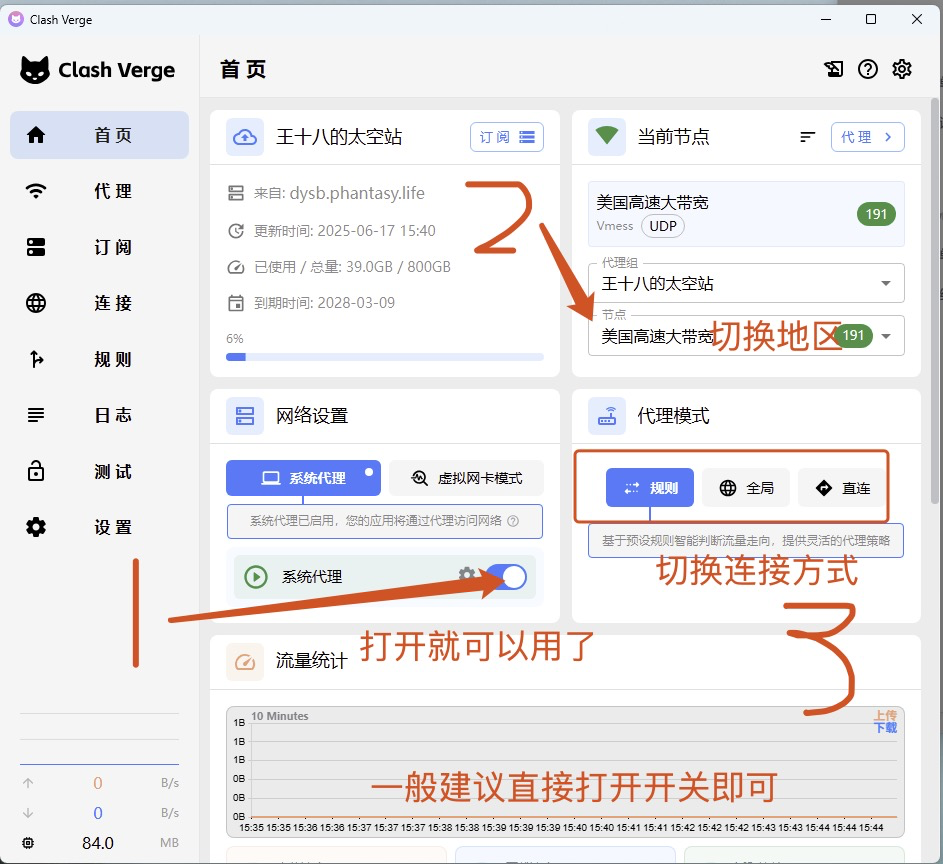
Task: Open the 代理 chevron button
Action: [867, 137]
